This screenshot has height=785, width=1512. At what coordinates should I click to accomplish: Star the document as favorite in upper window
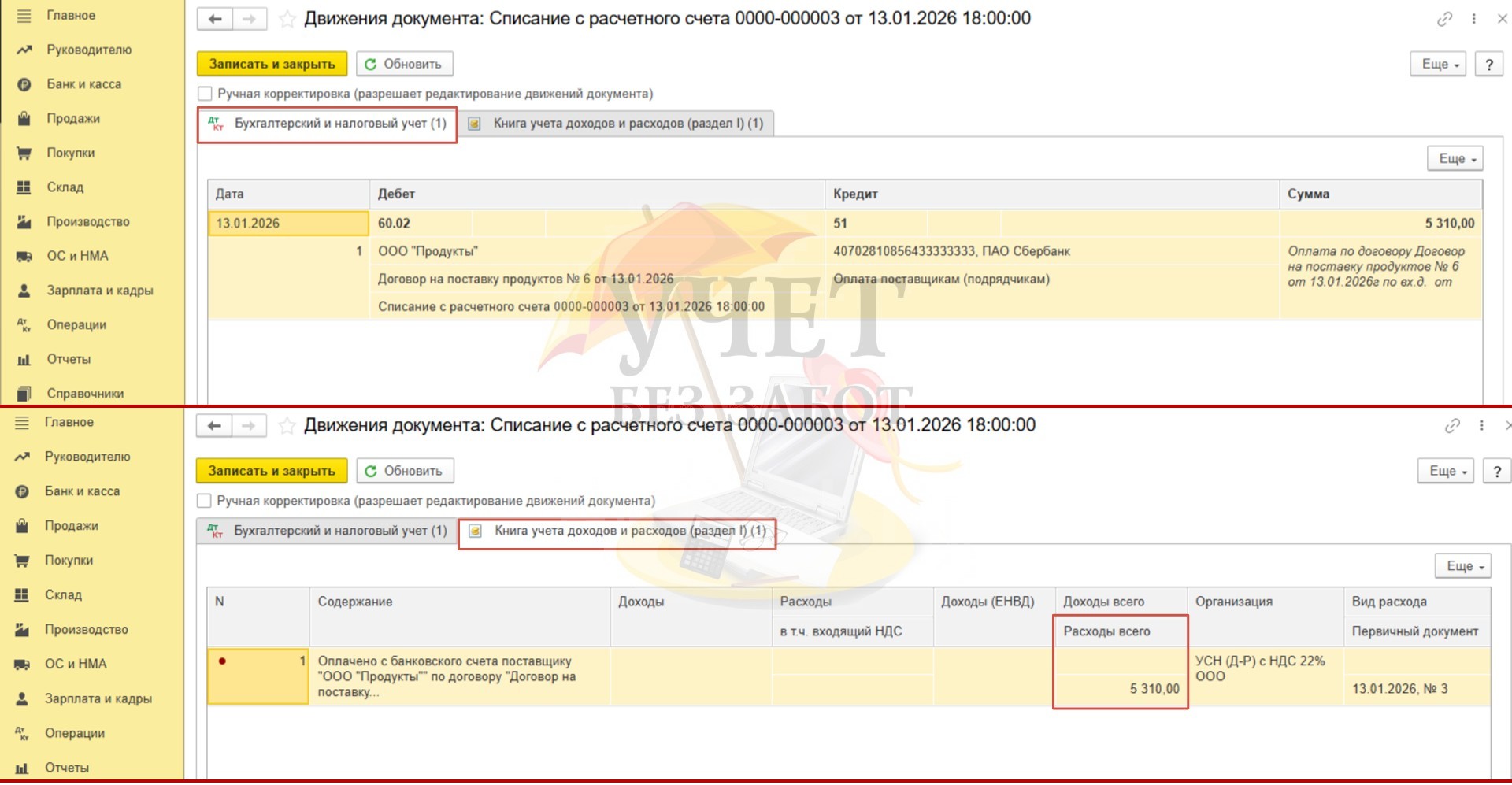pos(287,19)
